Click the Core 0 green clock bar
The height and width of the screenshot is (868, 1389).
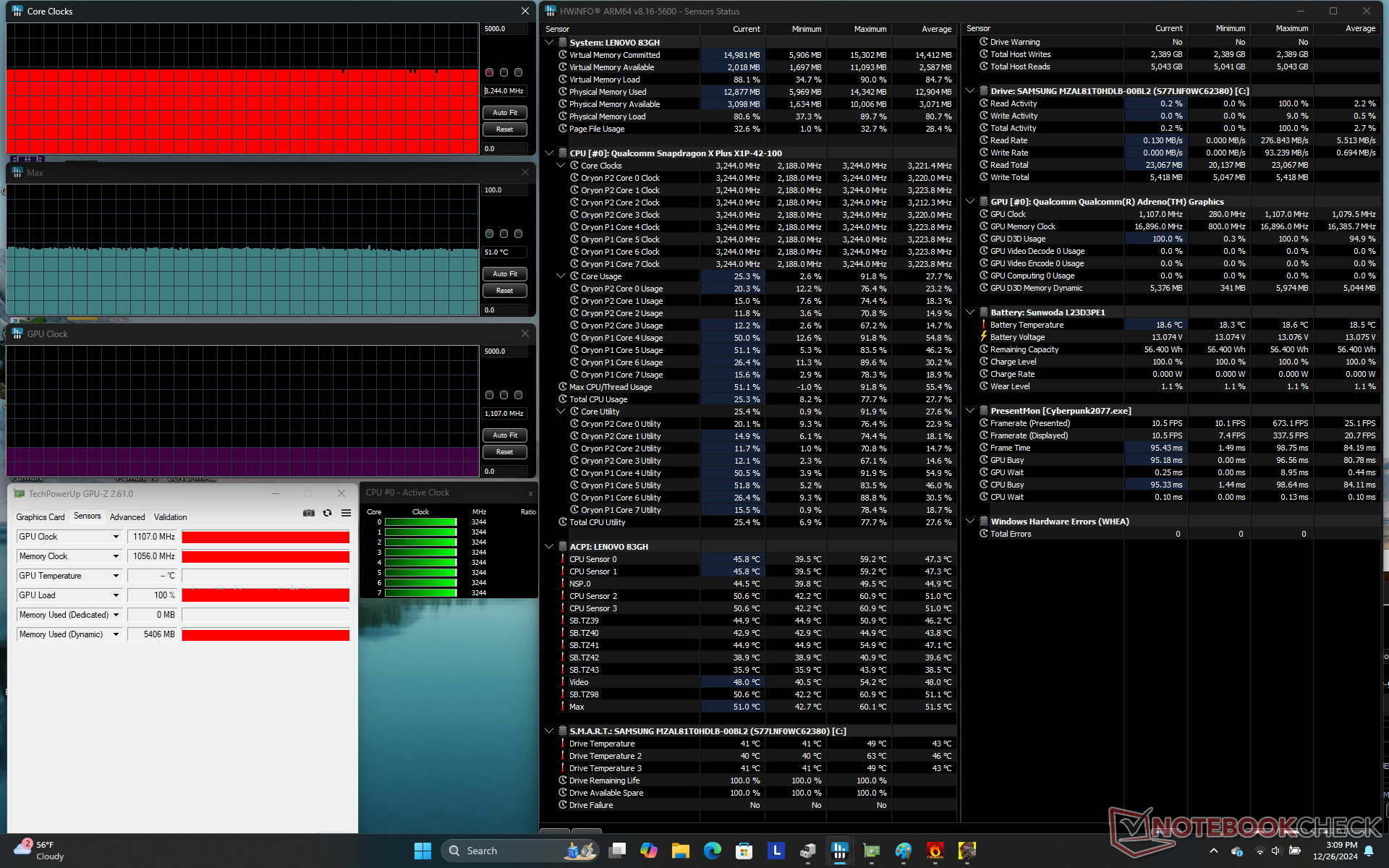(x=420, y=522)
